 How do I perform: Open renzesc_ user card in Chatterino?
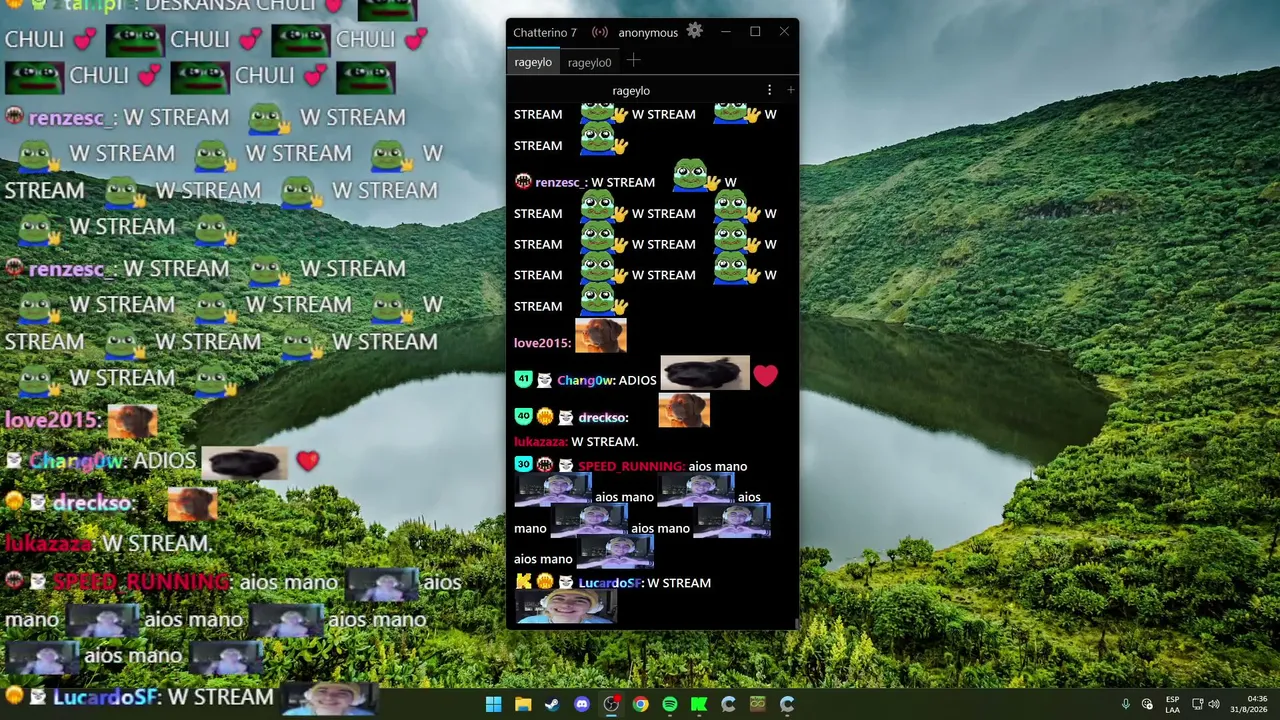click(x=560, y=182)
